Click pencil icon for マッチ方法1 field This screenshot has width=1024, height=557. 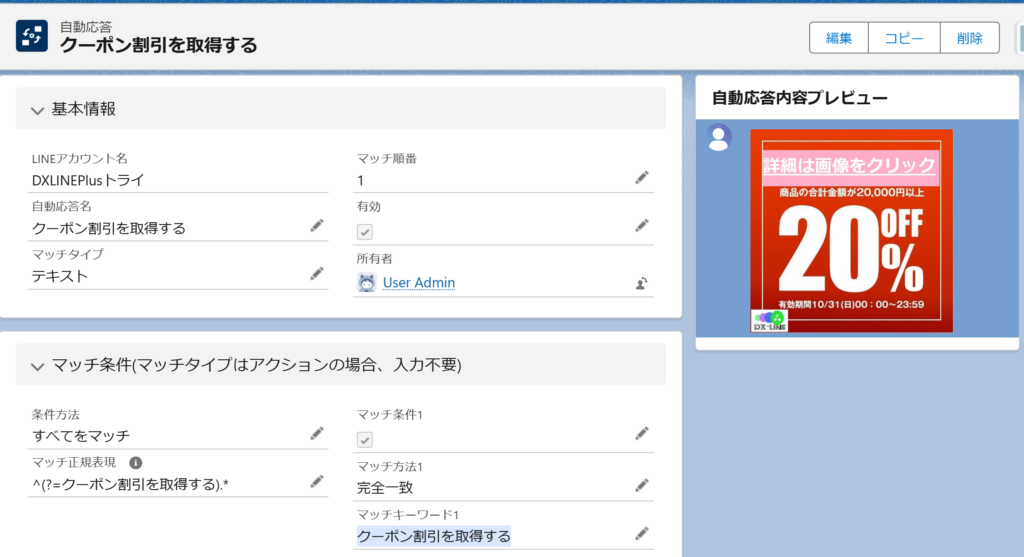click(x=642, y=485)
